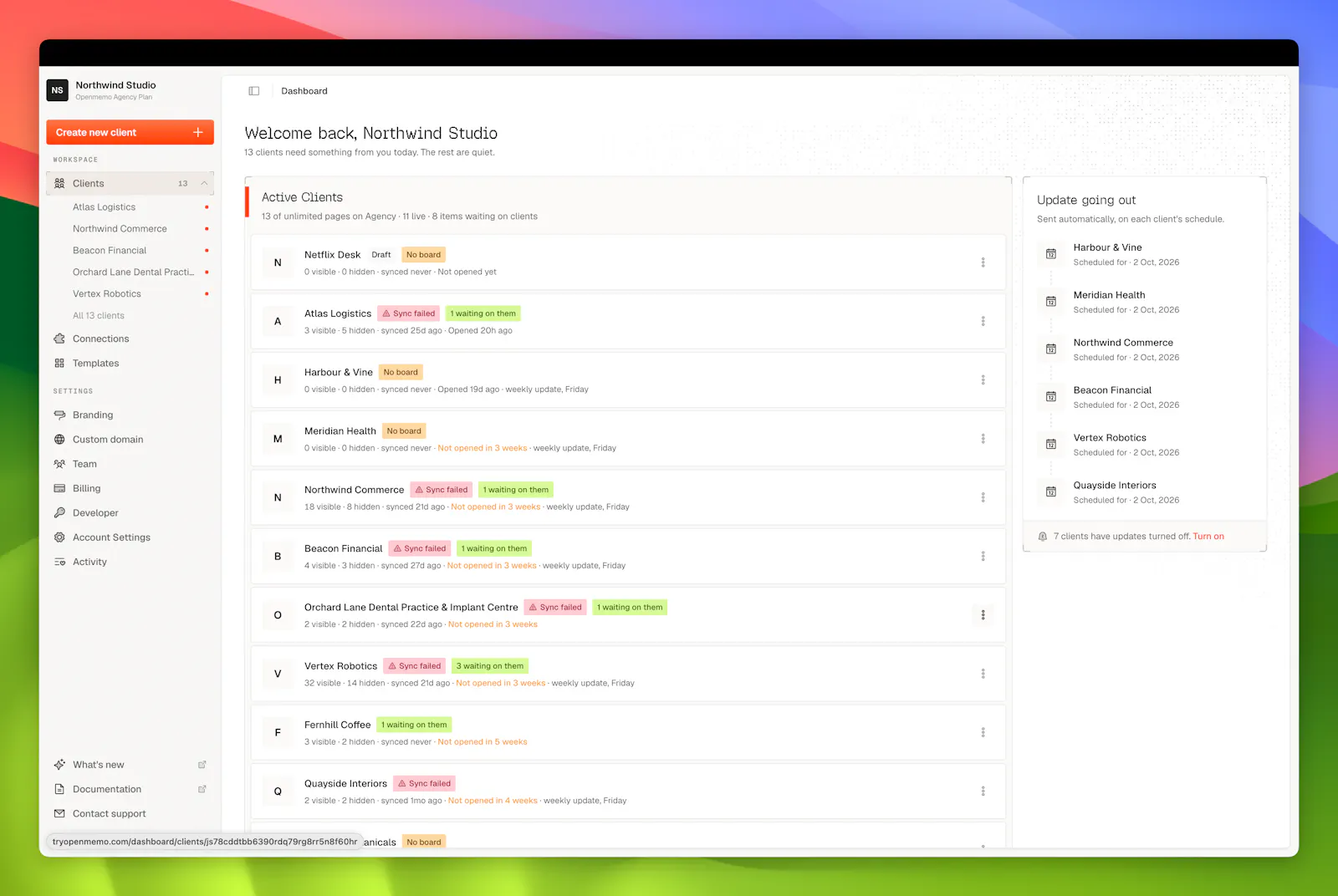The image size is (1338, 896).
Task: Open the Orchard Lane Dental Practice three-dot menu
Action: point(983,615)
